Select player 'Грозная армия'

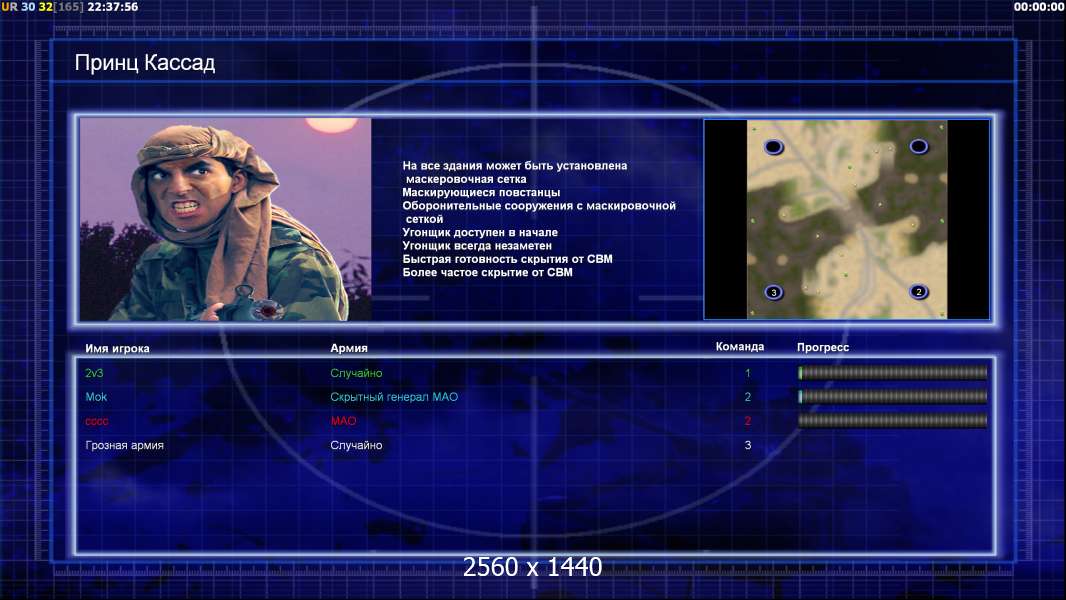point(124,445)
